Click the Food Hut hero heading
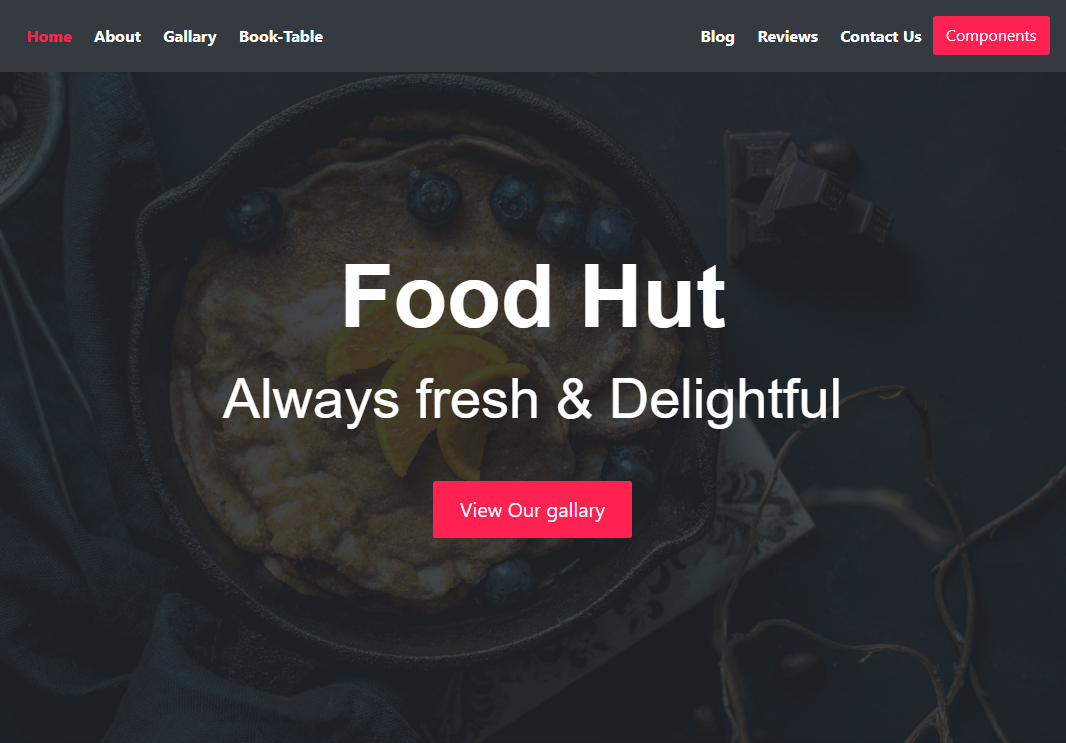This screenshot has height=743, width=1066. 534,297
